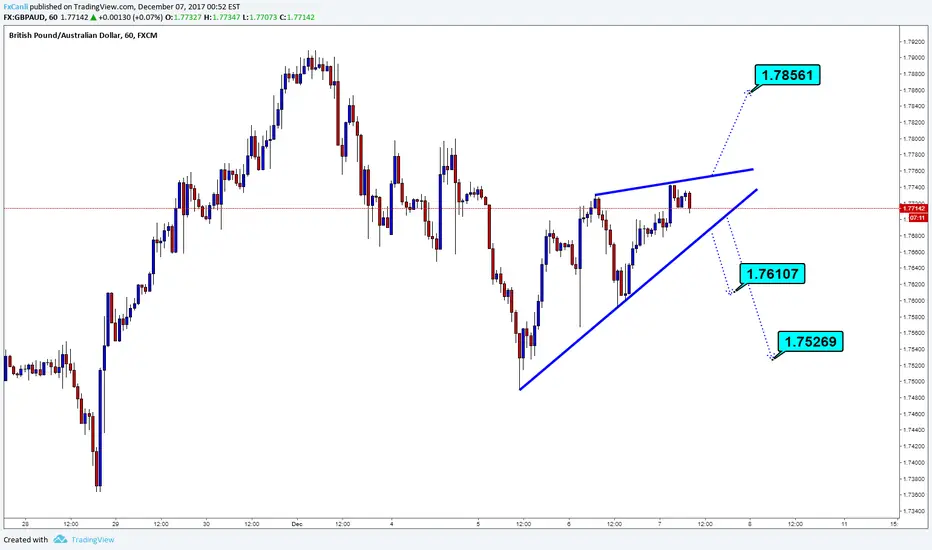Click the 11 date label on time axis
This screenshot has width=932, height=550.
coord(844,524)
